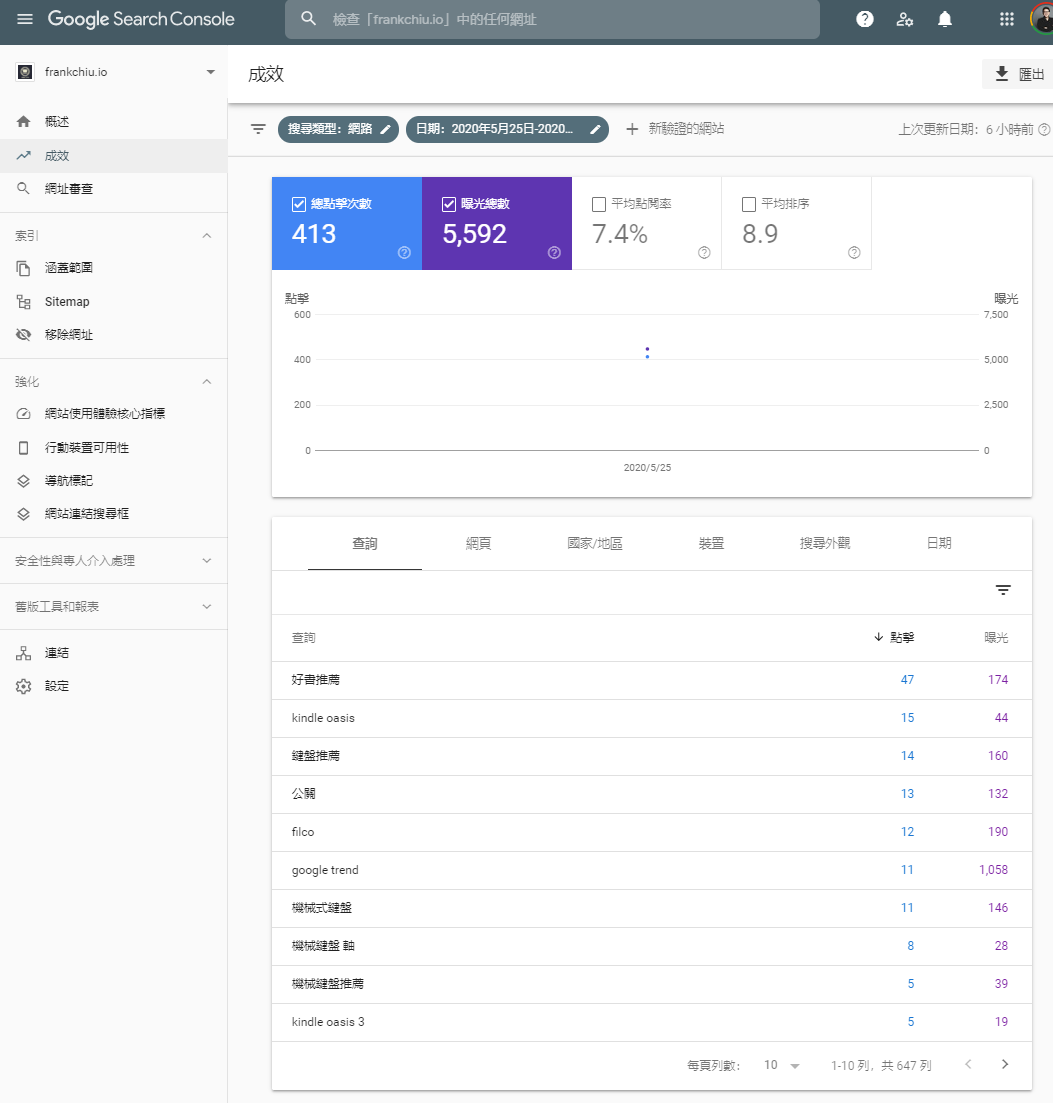Screen dimensions: 1053x1103
Task: Switch to the 國家/地區 tab
Action: (595, 543)
